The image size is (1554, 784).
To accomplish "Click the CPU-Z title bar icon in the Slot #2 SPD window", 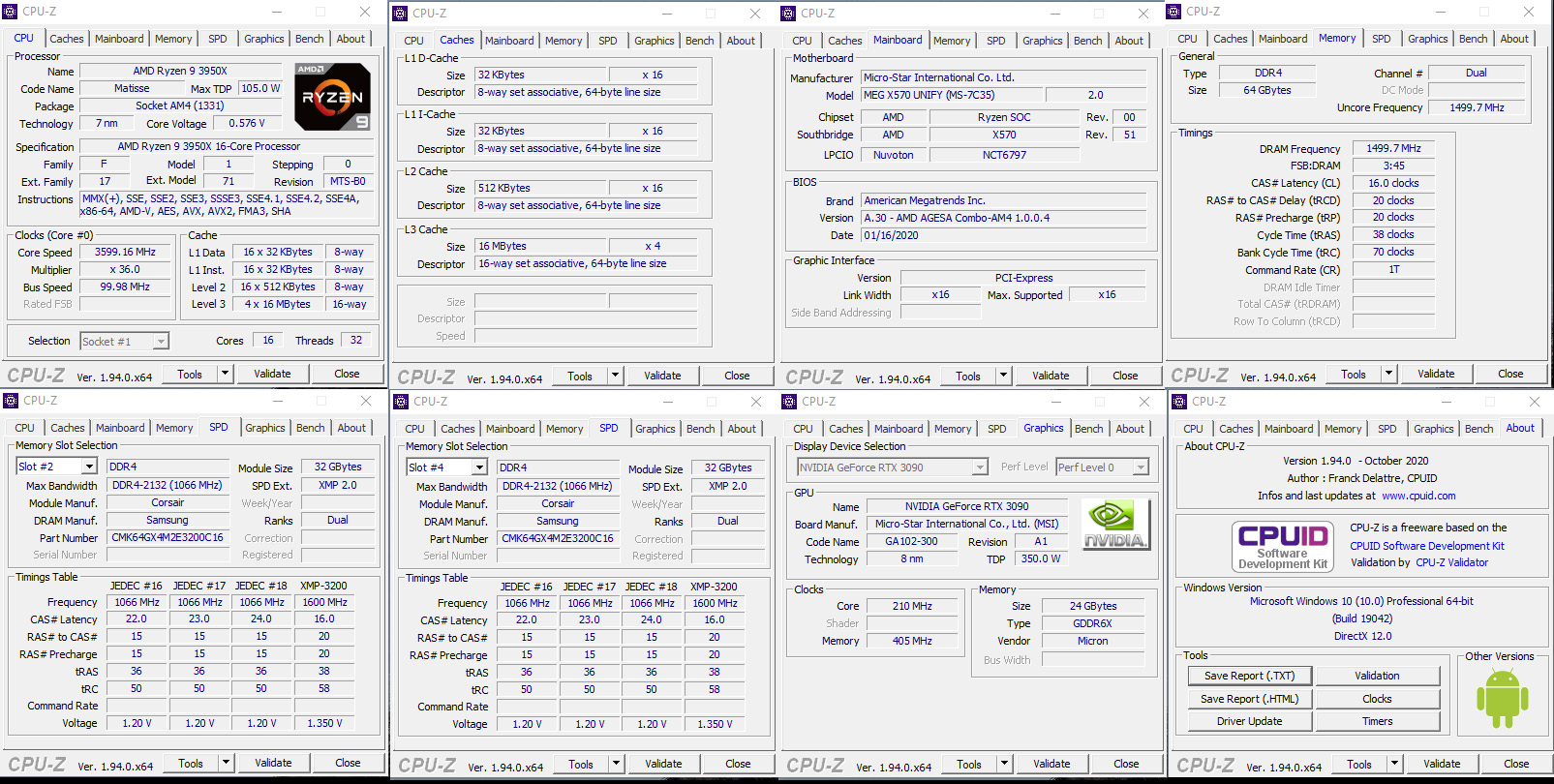I will 11,400.
